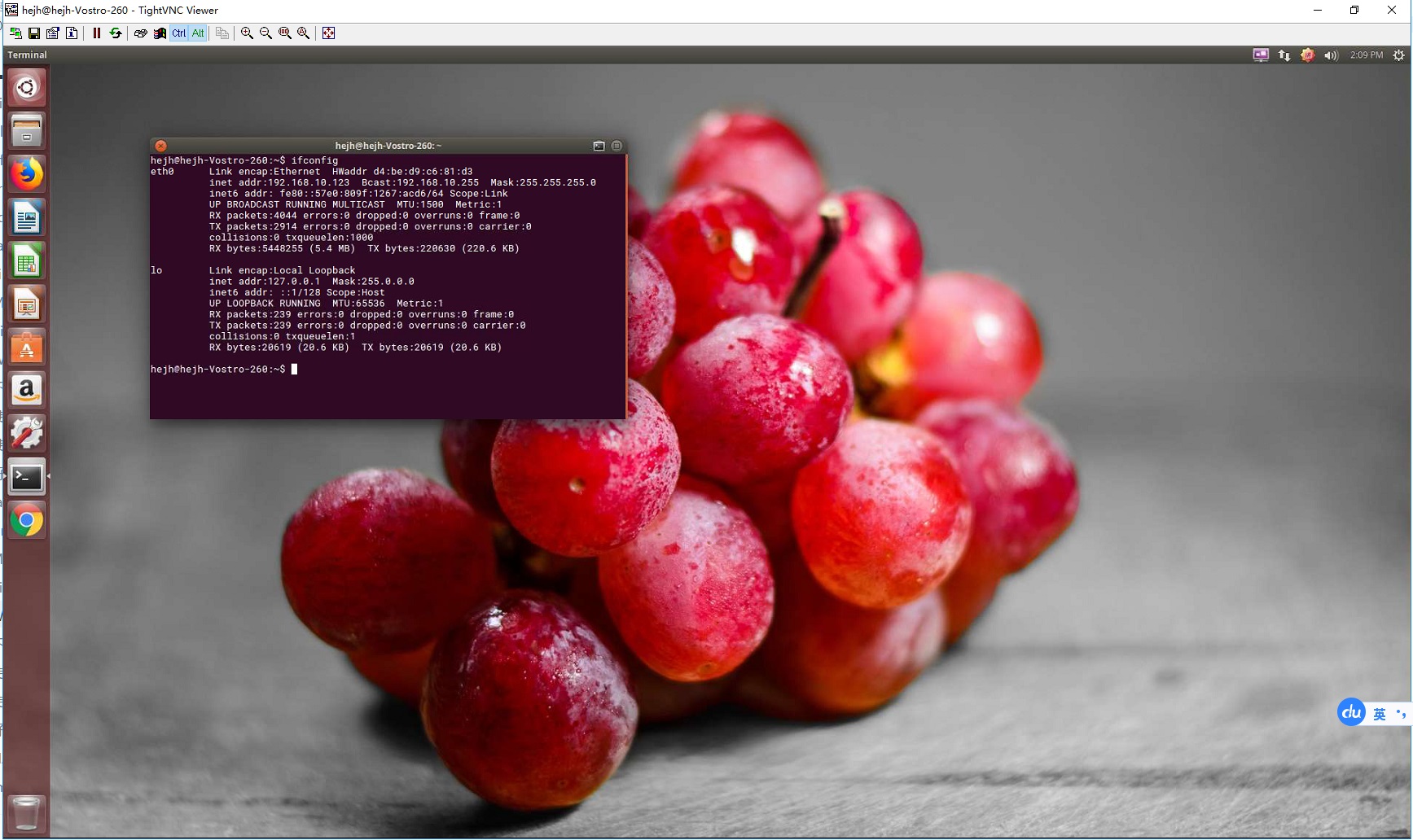Click the Mask:255.255.255.0 text
Viewport: 1413px width, 840px height.
click(x=543, y=182)
